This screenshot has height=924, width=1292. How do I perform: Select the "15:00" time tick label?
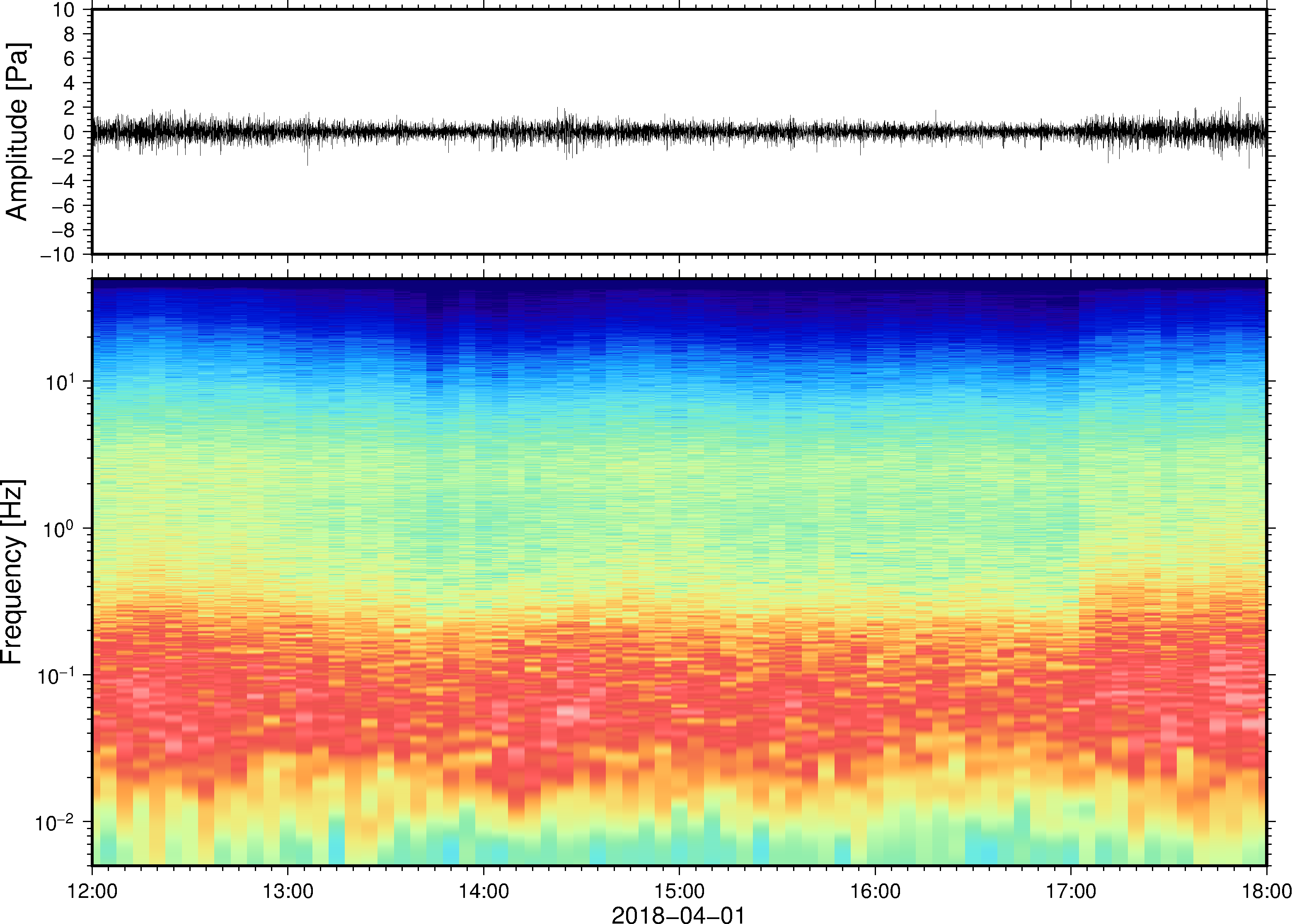click(679, 891)
